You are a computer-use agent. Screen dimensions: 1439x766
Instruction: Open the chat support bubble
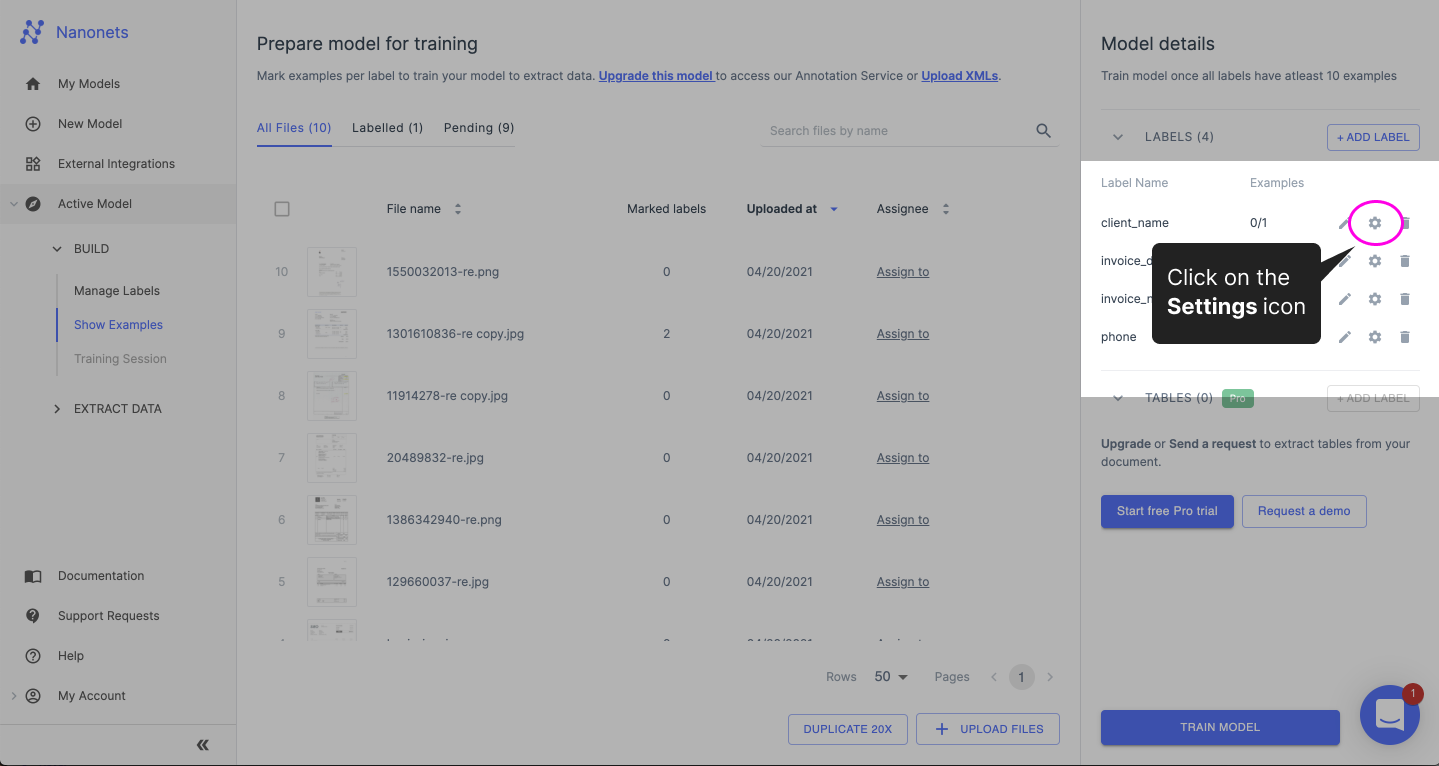point(1390,715)
